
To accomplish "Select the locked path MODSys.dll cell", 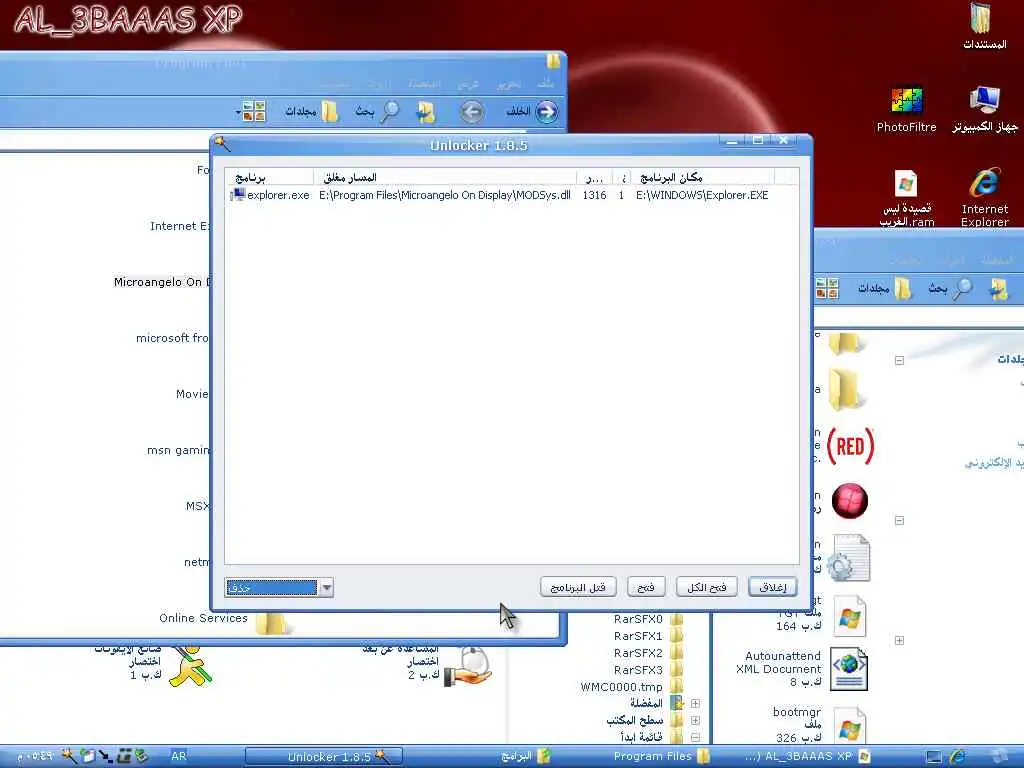I will tap(445, 195).
